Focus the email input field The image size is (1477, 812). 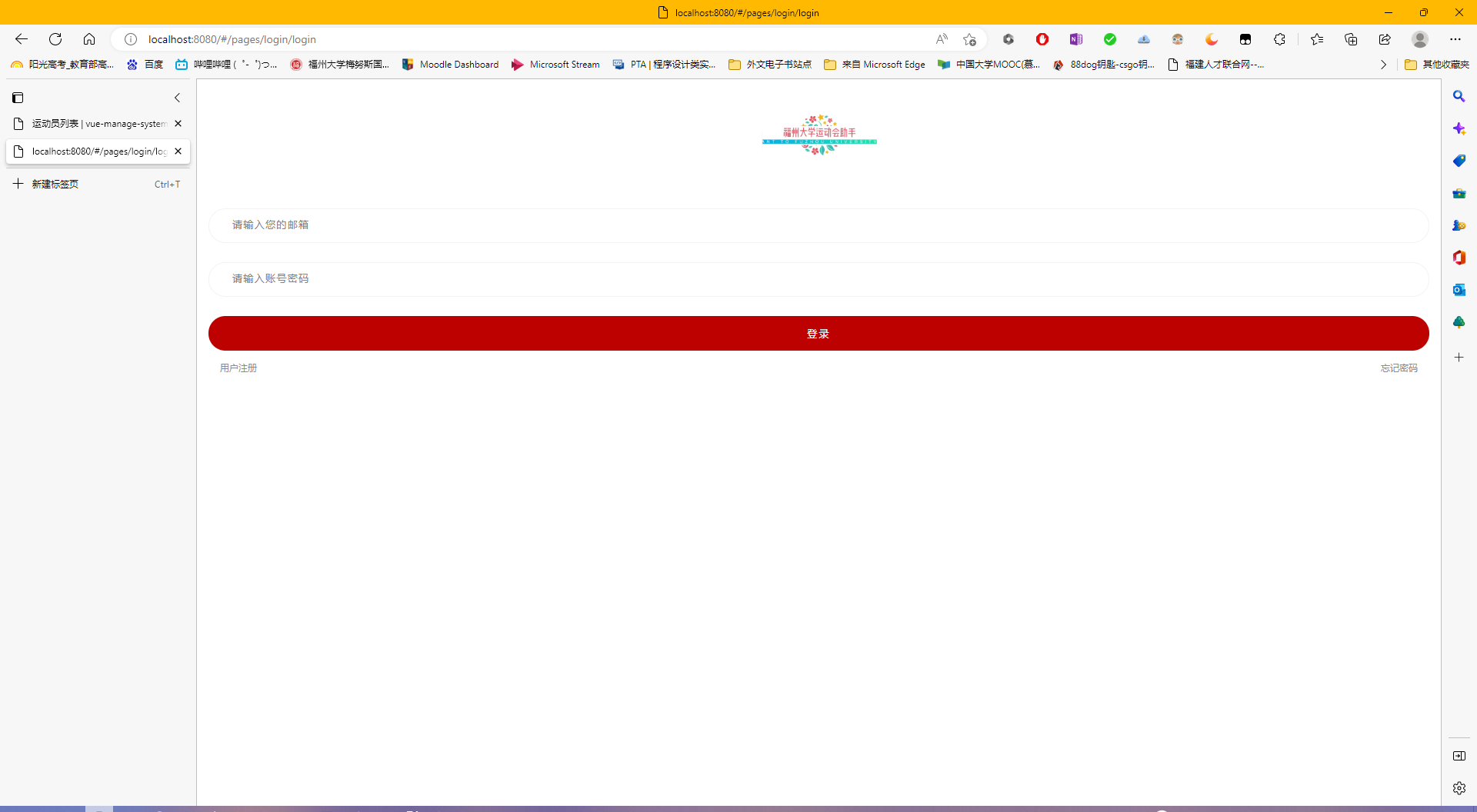pyautogui.click(x=819, y=225)
